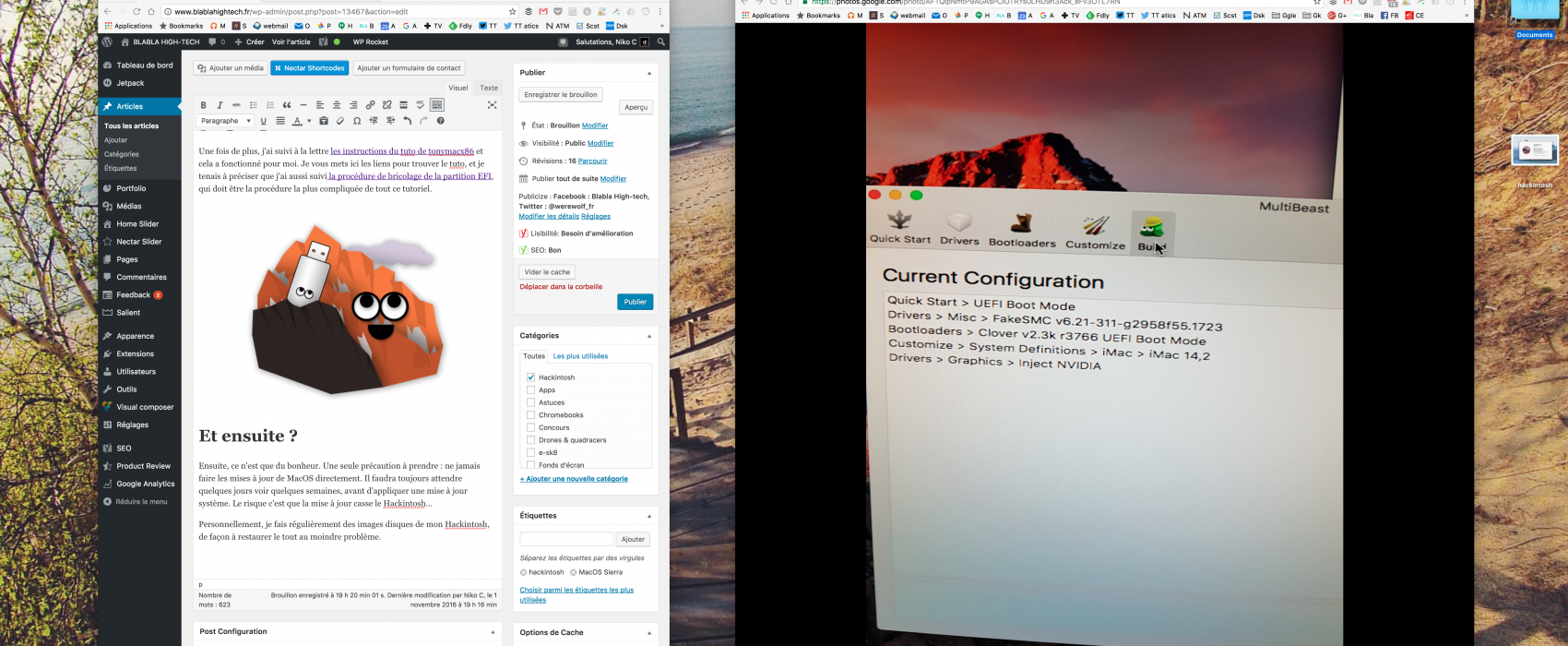This screenshot has width=1568, height=646.
Task: Switch to the Texte editor tab
Action: pyautogui.click(x=489, y=88)
